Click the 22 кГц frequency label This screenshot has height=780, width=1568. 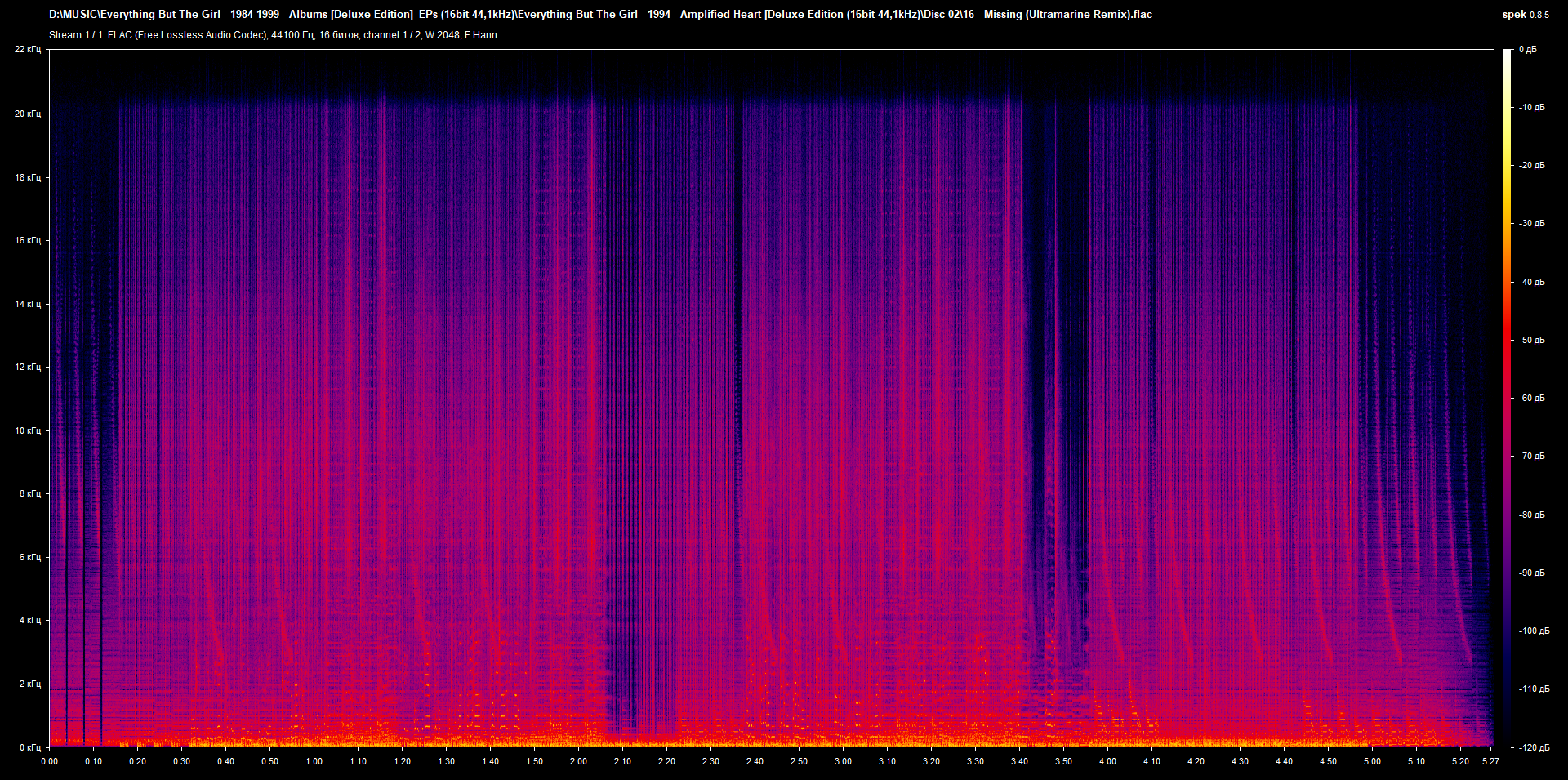click(28, 50)
